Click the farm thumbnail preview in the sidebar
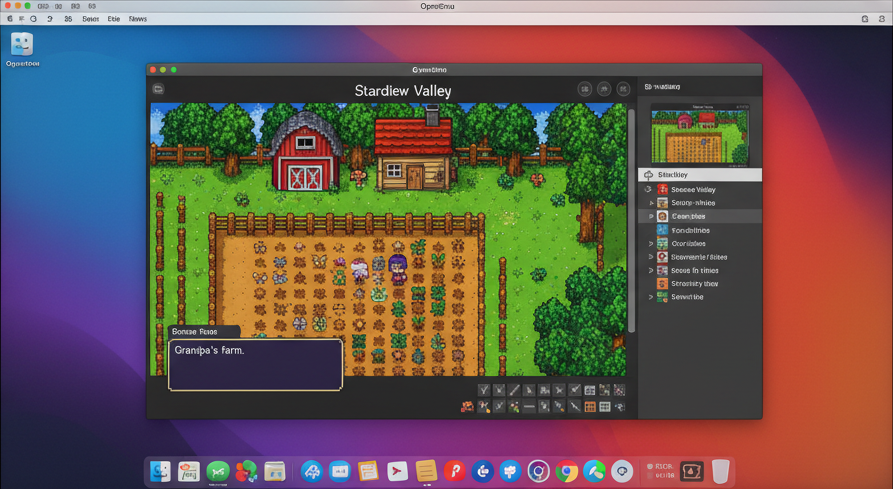Screen dimensions: 893x489 pos(699,135)
